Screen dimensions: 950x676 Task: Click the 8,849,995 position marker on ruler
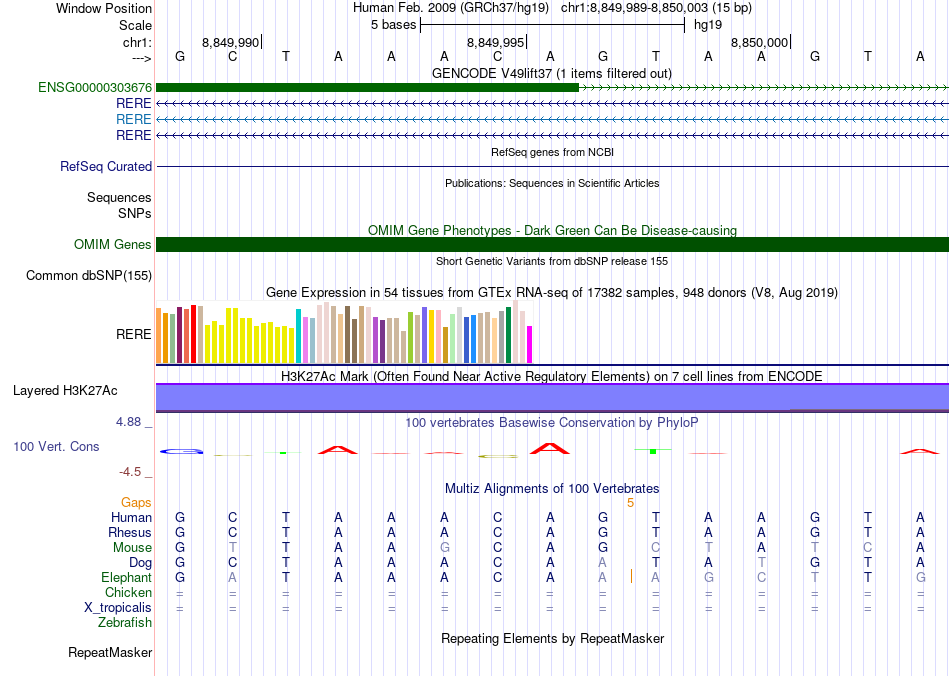496,42
